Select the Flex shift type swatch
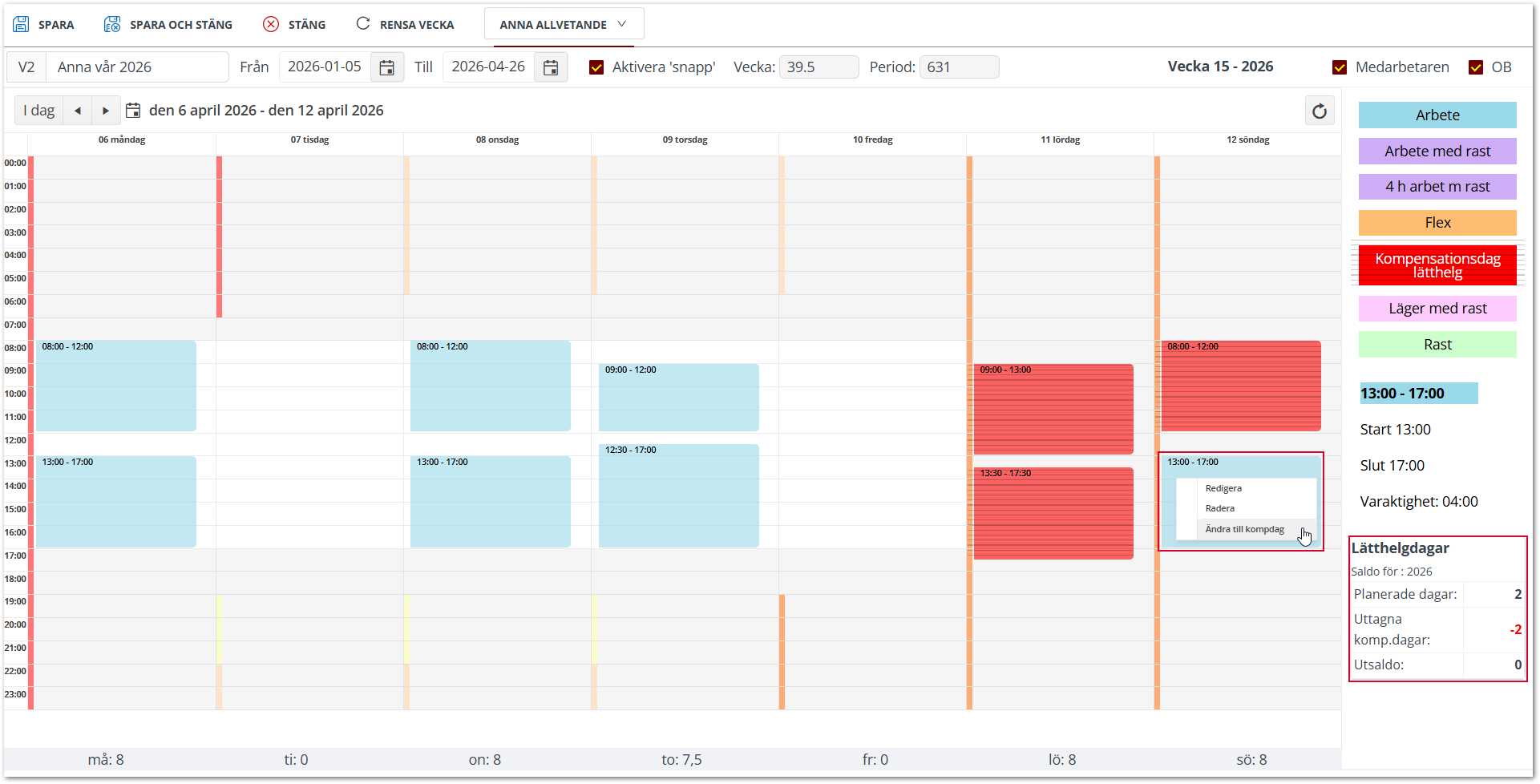 1437,223
